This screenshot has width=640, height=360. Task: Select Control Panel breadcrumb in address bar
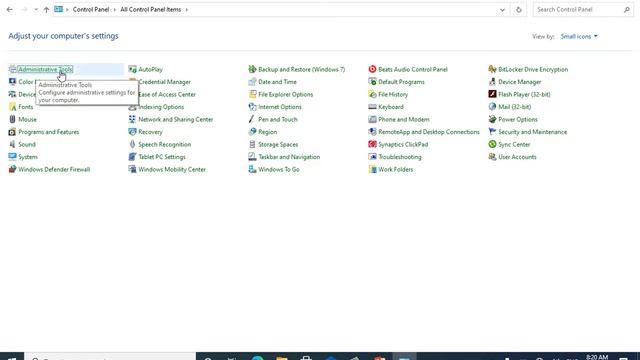coord(91,9)
